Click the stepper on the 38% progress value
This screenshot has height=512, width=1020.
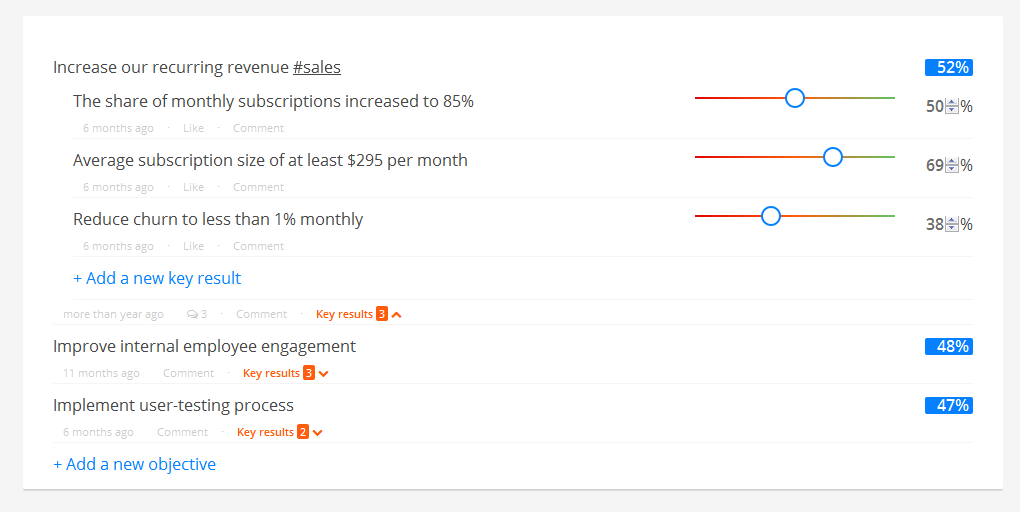pyautogui.click(x=952, y=224)
